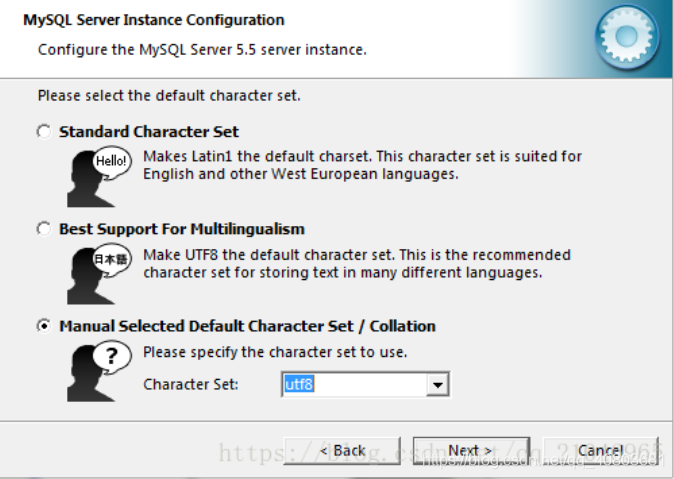Click the question mark speech bubble icon
The width and height of the screenshot is (674, 479).
99,372
